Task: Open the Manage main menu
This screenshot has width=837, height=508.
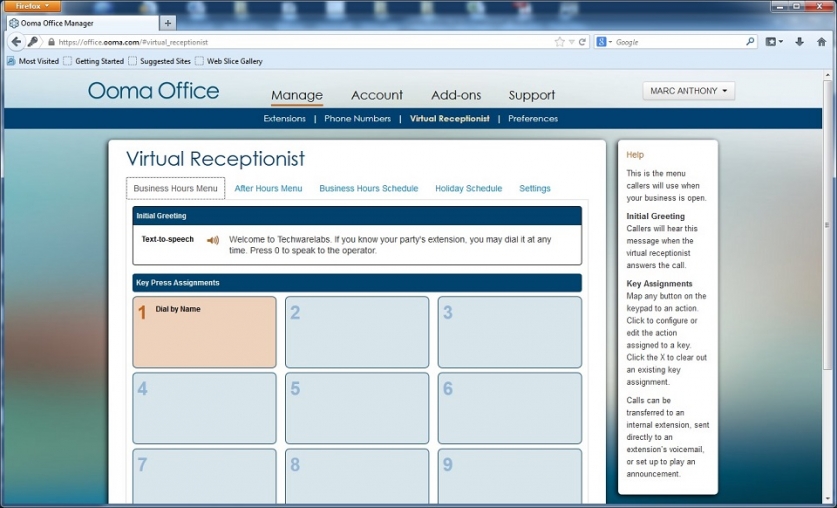Action: (x=297, y=95)
